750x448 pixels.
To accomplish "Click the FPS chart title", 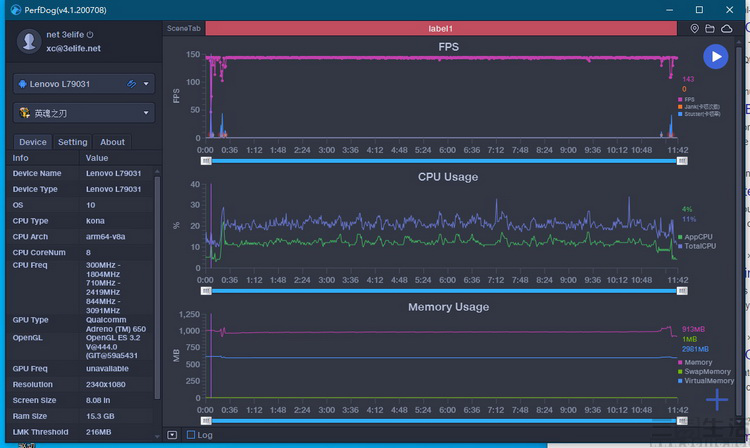I will point(449,47).
